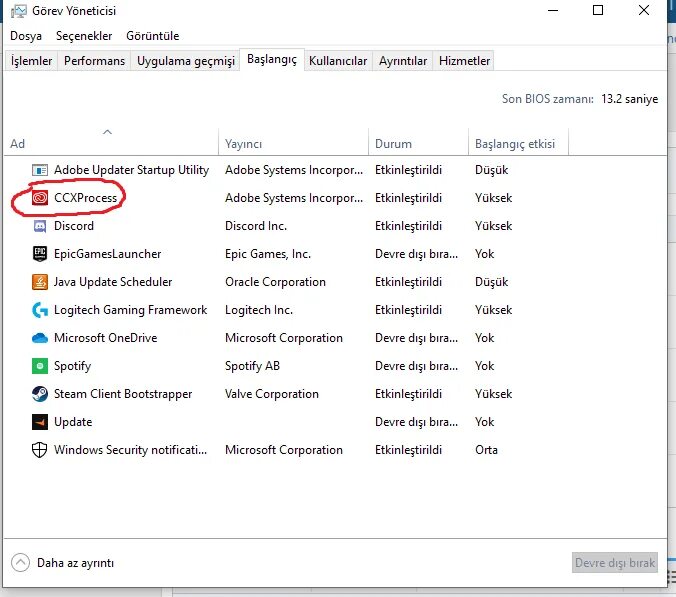
Task: Click the Orta startup impact value
Action: pos(486,450)
